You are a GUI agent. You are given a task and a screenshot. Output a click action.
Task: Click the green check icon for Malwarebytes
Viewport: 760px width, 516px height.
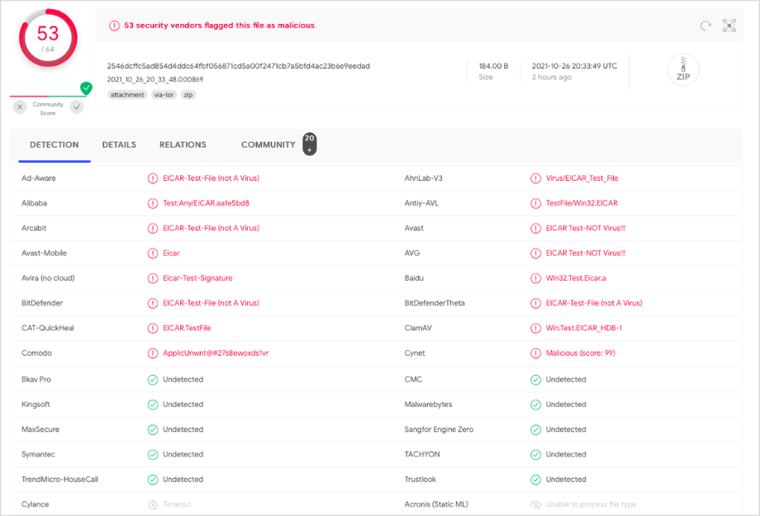tap(536, 405)
